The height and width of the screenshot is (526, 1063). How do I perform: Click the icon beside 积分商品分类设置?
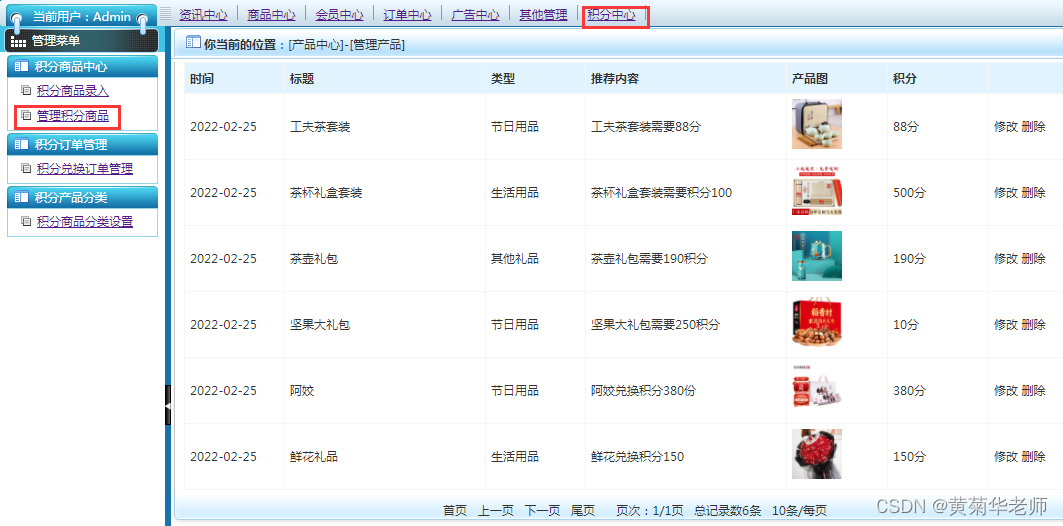click(26, 222)
